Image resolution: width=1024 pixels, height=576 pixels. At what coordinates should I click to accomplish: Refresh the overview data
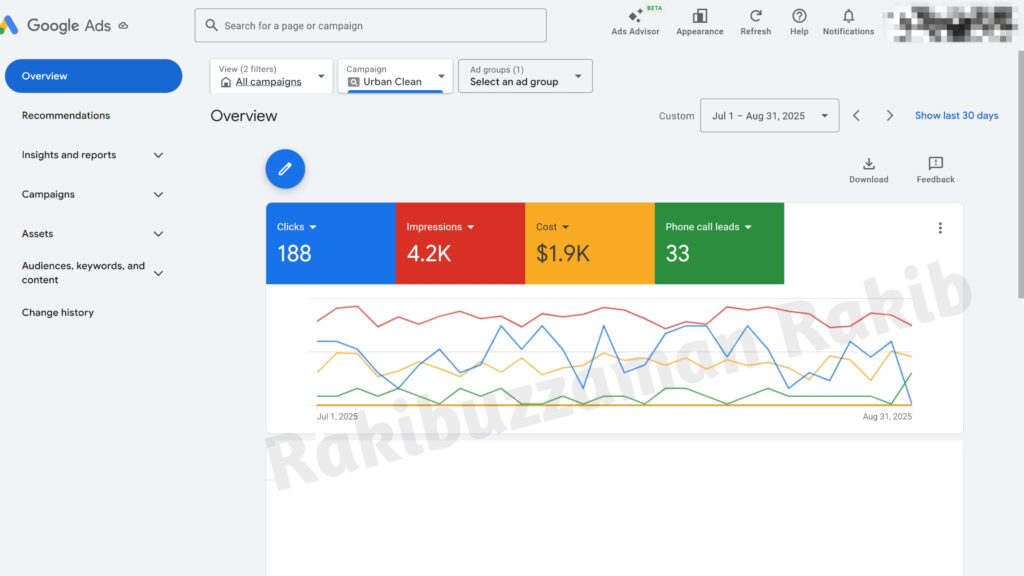(755, 22)
